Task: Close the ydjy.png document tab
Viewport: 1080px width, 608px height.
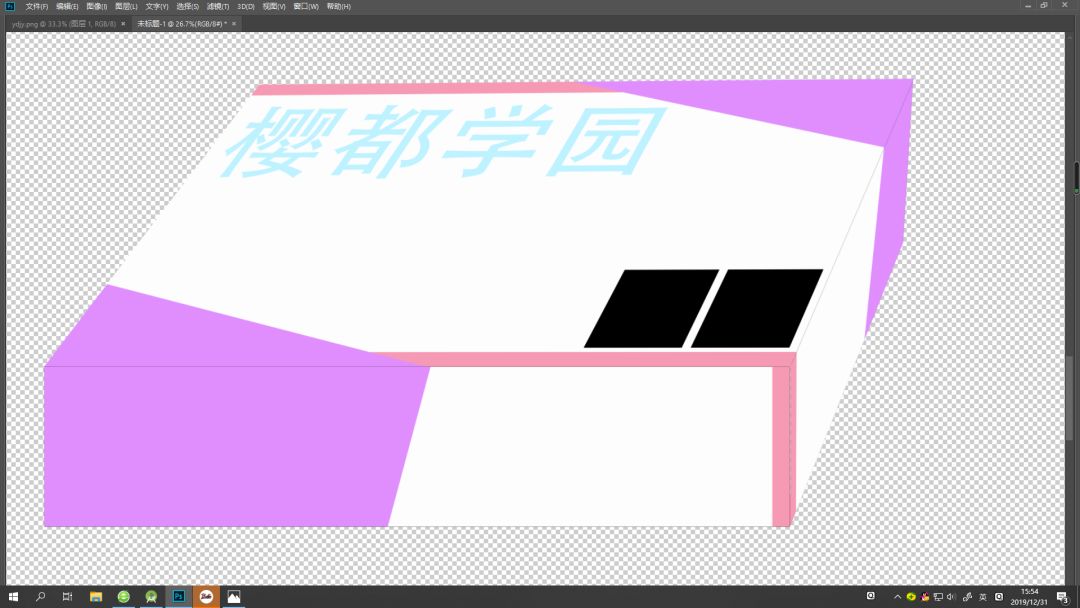Action: pyautogui.click(x=123, y=23)
